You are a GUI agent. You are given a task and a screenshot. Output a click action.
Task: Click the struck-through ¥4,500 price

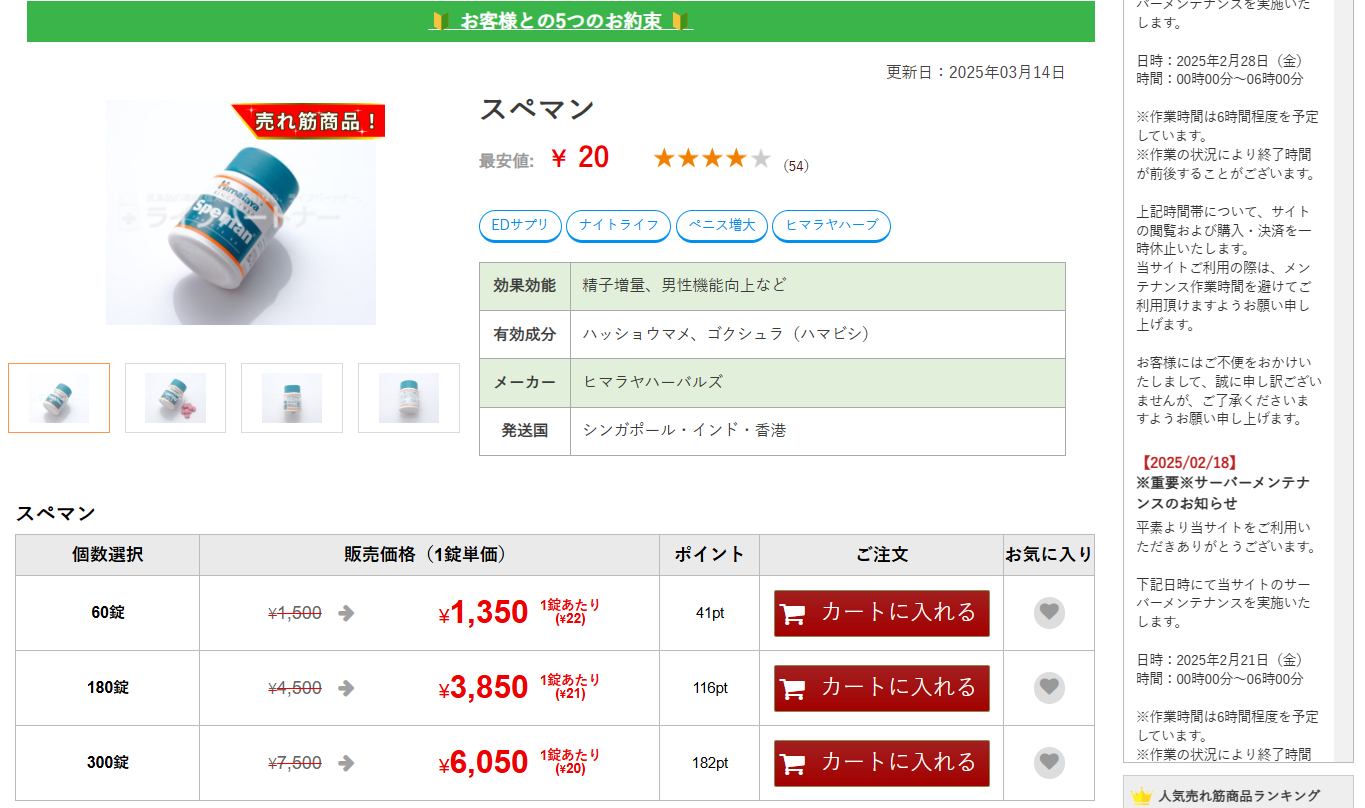(295, 688)
